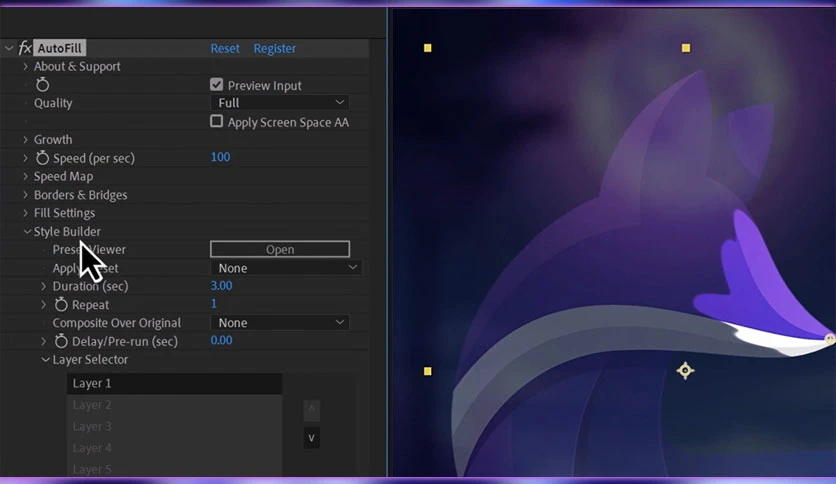The height and width of the screenshot is (484, 836).
Task: Open the Composite Over Original dropdown
Action: pyautogui.click(x=280, y=323)
